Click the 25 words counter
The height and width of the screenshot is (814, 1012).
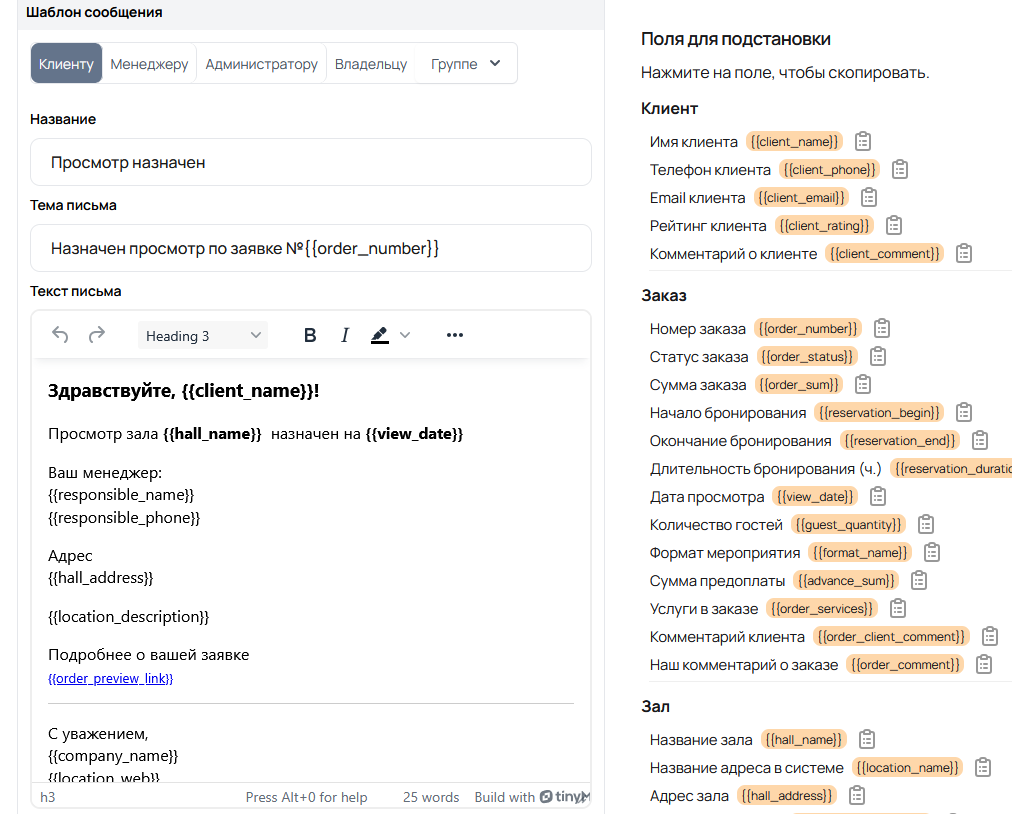pos(430,797)
